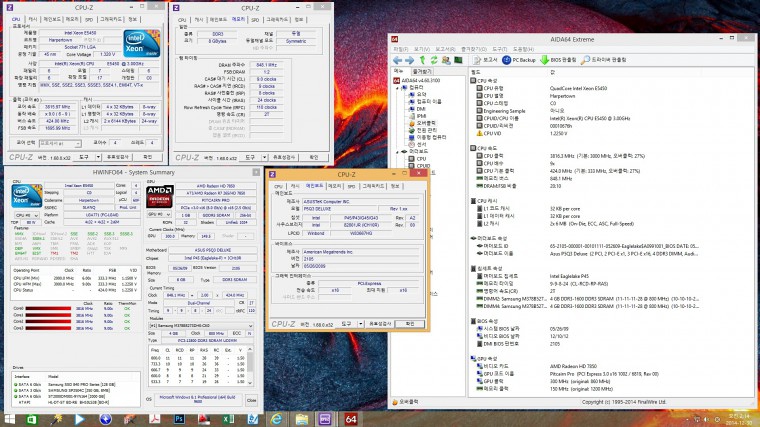Collapse the 컴퓨터 tree node

397,88
